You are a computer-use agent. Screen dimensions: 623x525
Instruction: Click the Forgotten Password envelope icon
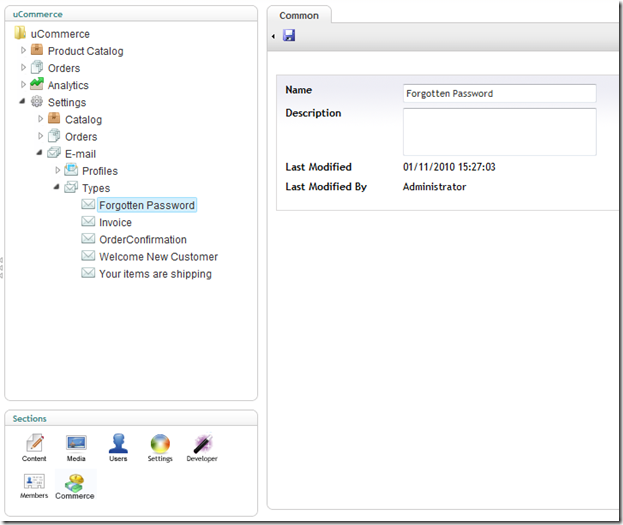(88, 204)
